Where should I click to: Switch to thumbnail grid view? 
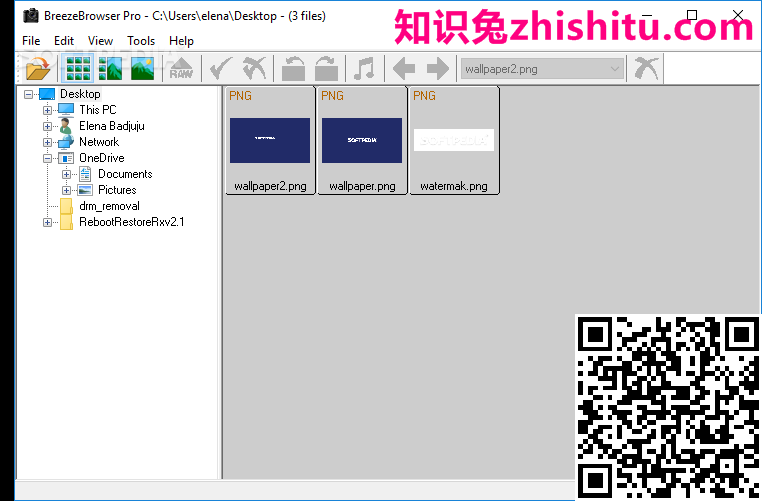(78, 69)
